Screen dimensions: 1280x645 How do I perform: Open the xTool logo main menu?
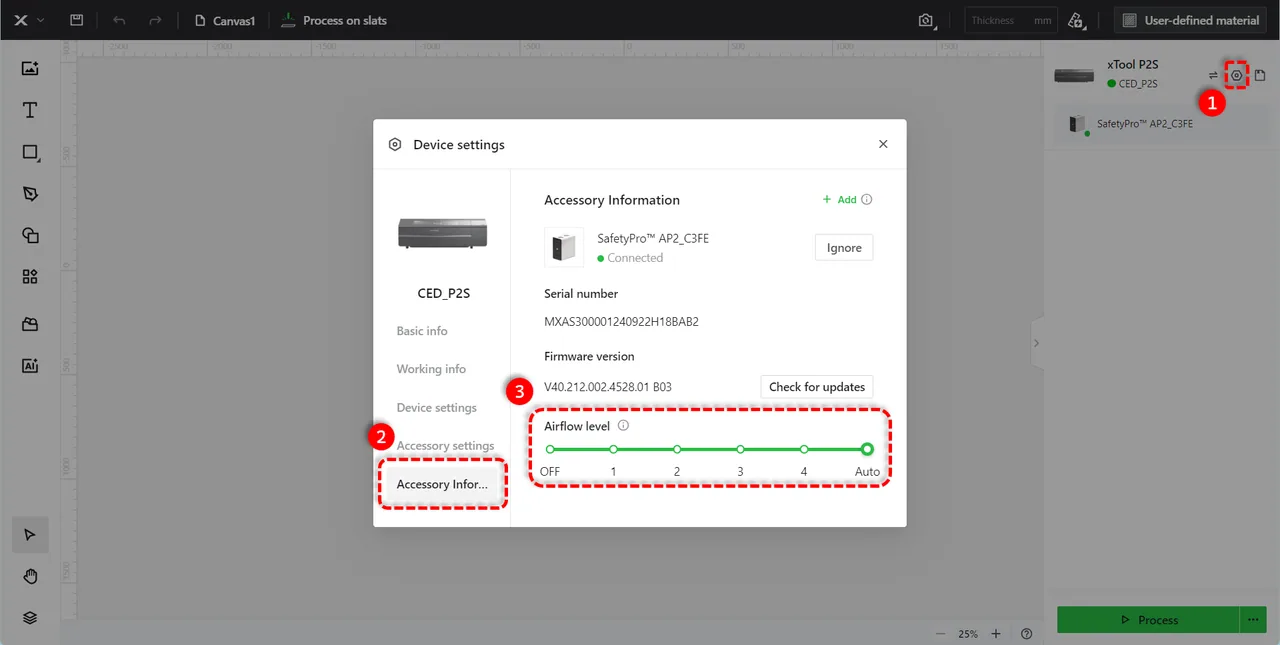[28, 20]
